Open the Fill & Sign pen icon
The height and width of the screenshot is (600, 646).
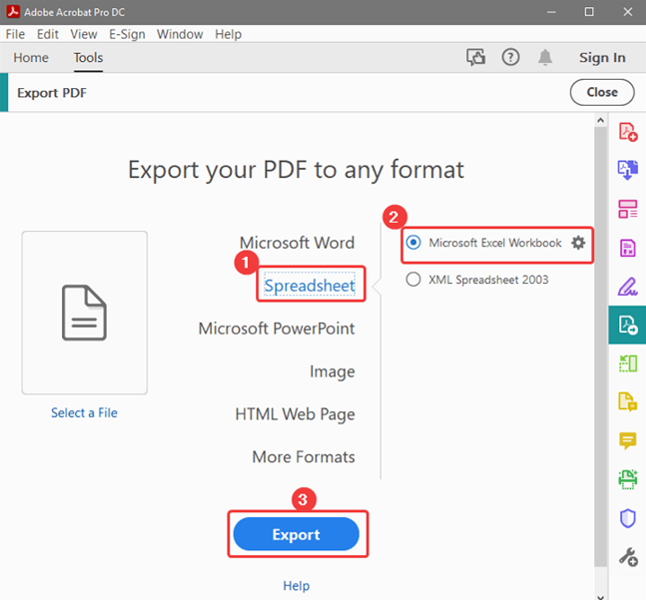(x=628, y=286)
